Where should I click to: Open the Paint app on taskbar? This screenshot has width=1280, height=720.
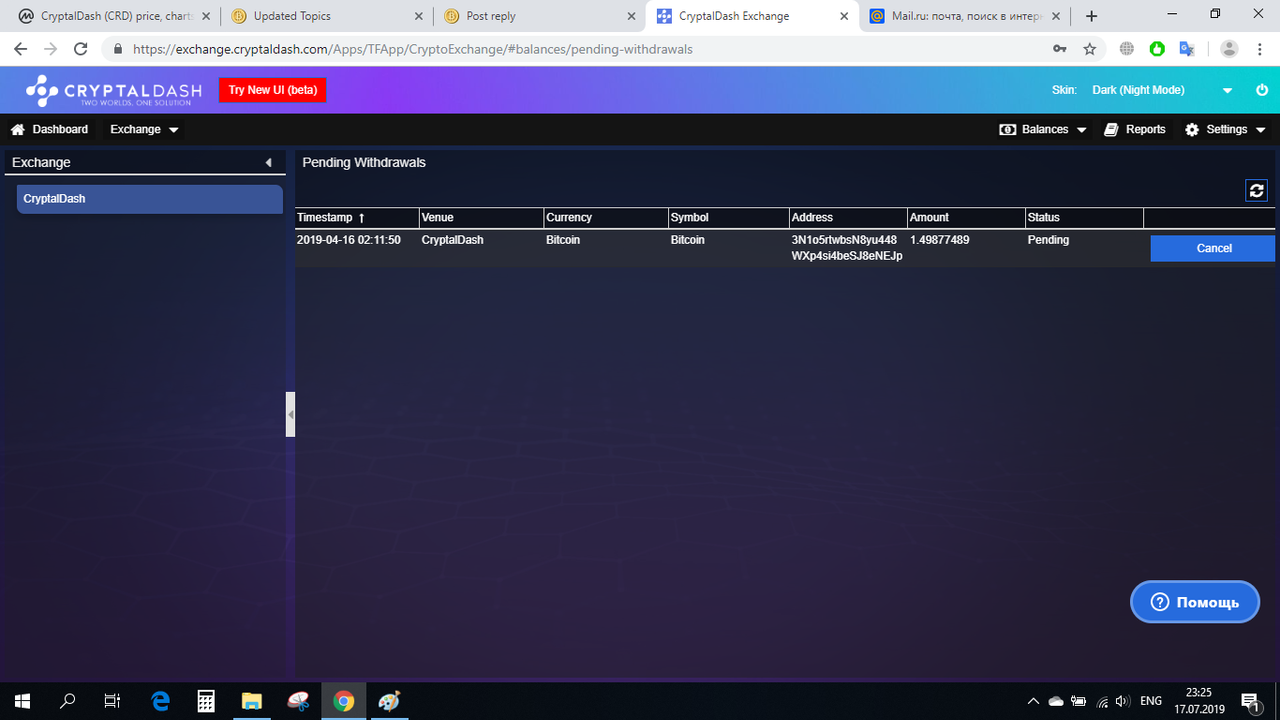coord(389,700)
